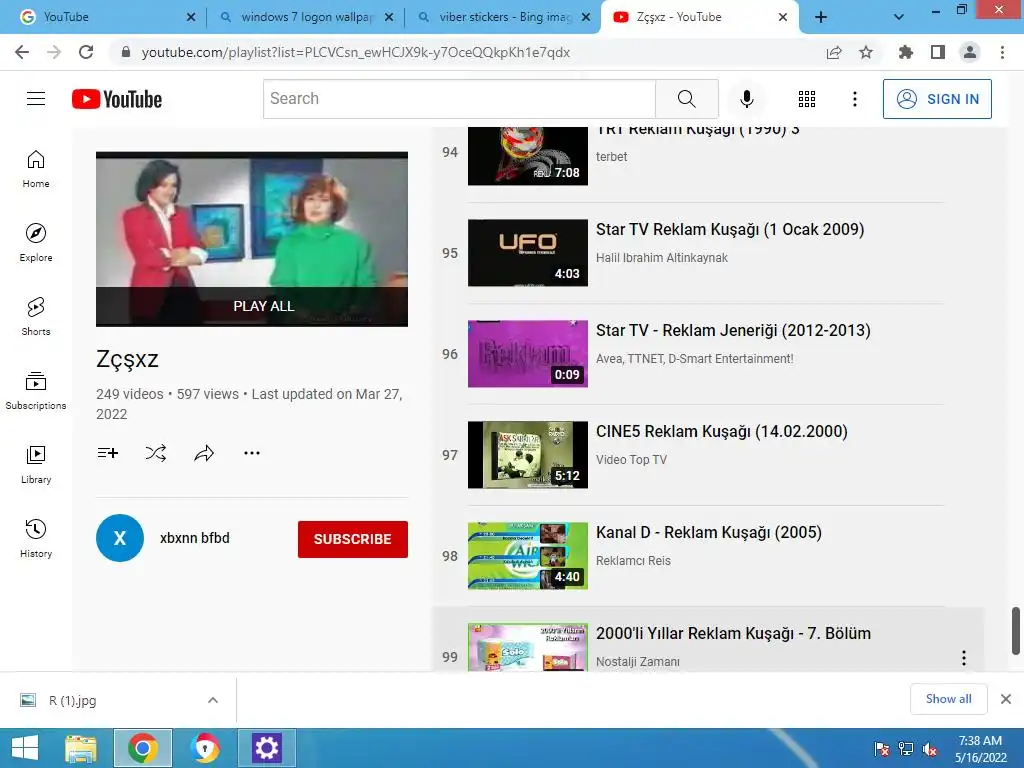The width and height of the screenshot is (1024, 768).
Task: Open Kanal D - Reklam Kuşağı (2005)
Action: point(709,532)
